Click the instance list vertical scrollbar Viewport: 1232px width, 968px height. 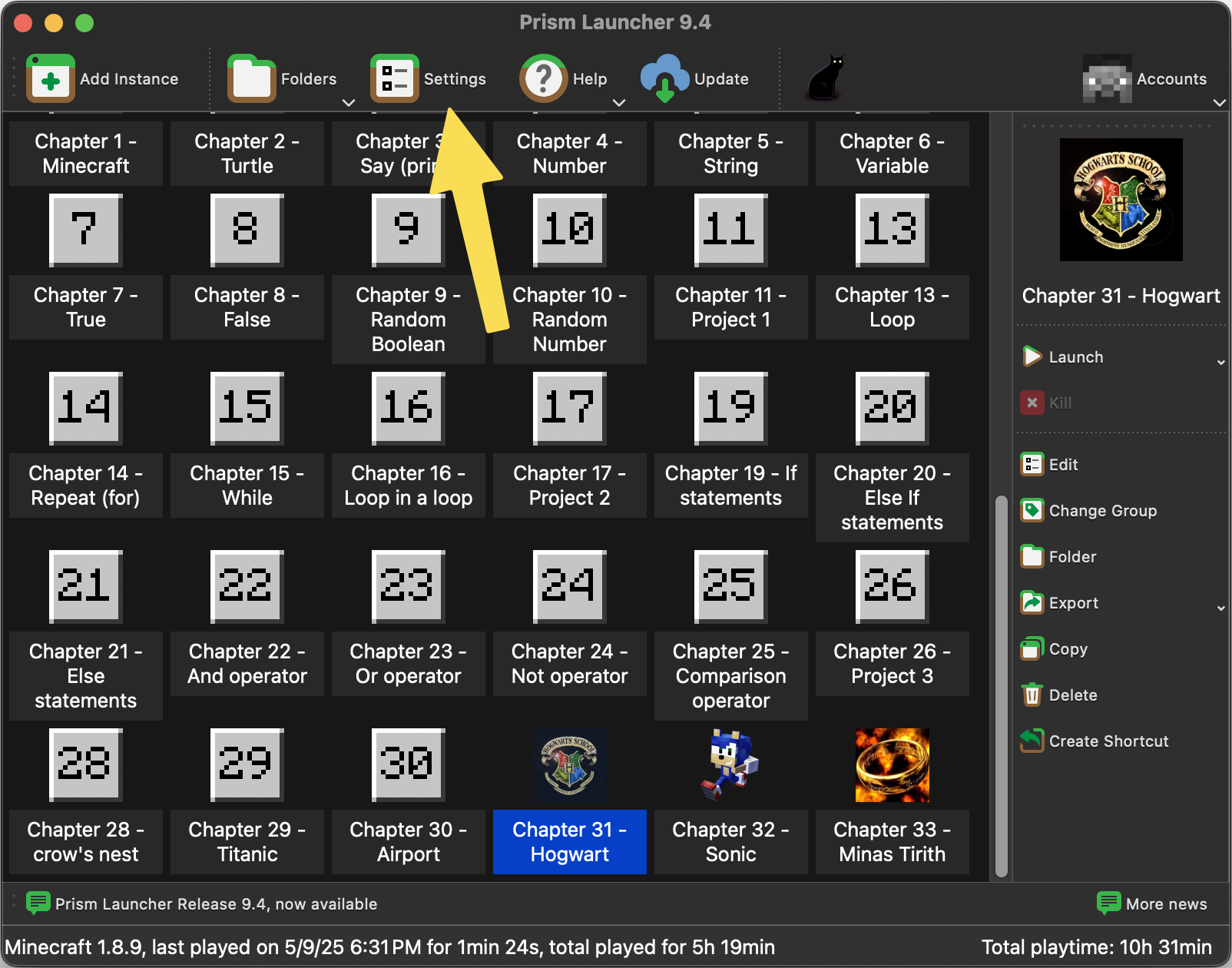coord(1001,684)
